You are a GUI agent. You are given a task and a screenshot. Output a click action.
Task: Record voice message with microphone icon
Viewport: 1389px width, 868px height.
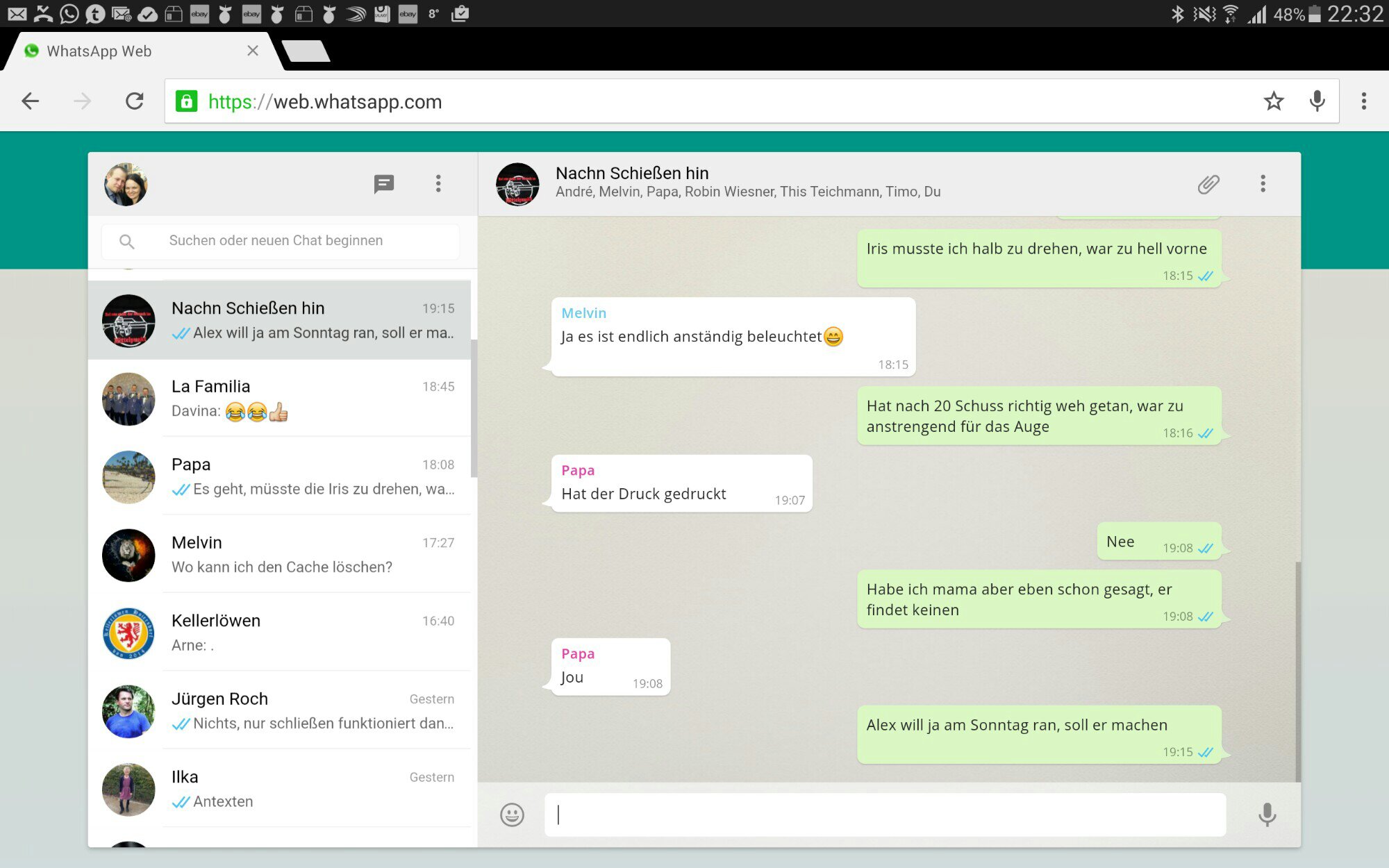[1267, 815]
